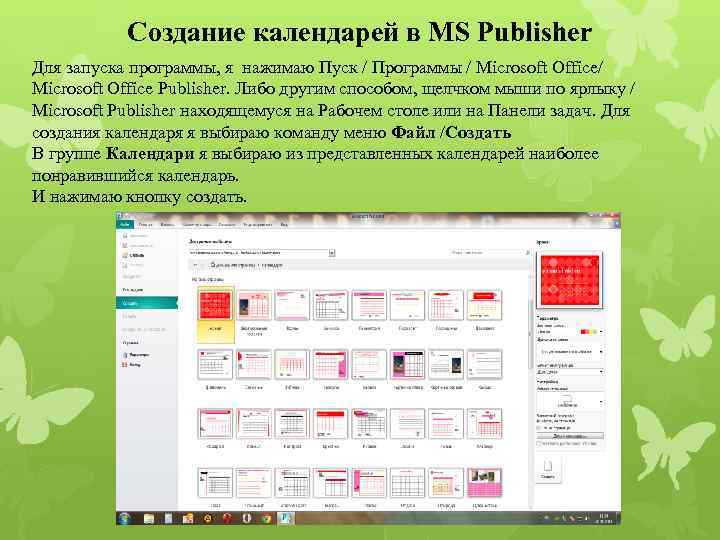This screenshot has width=720, height=540.
Task: Click the Выход exit icon in sidebar
Action: tap(125, 365)
